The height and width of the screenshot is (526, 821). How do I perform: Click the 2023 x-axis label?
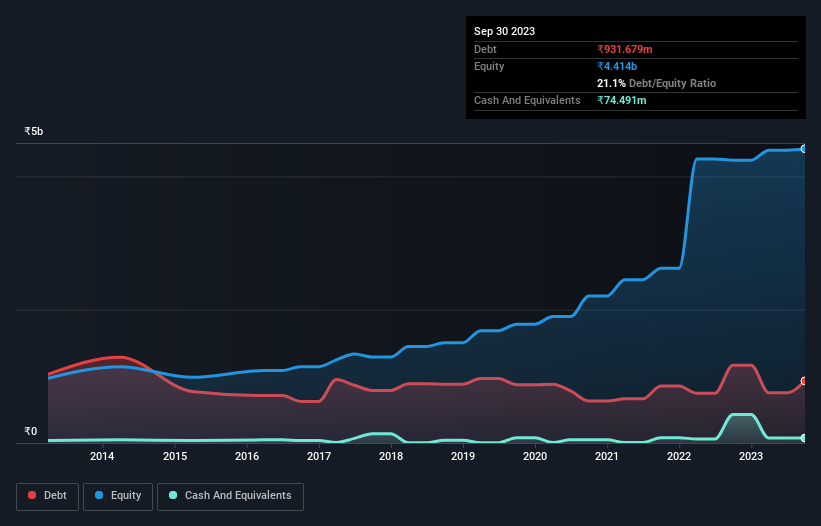(751, 456)
